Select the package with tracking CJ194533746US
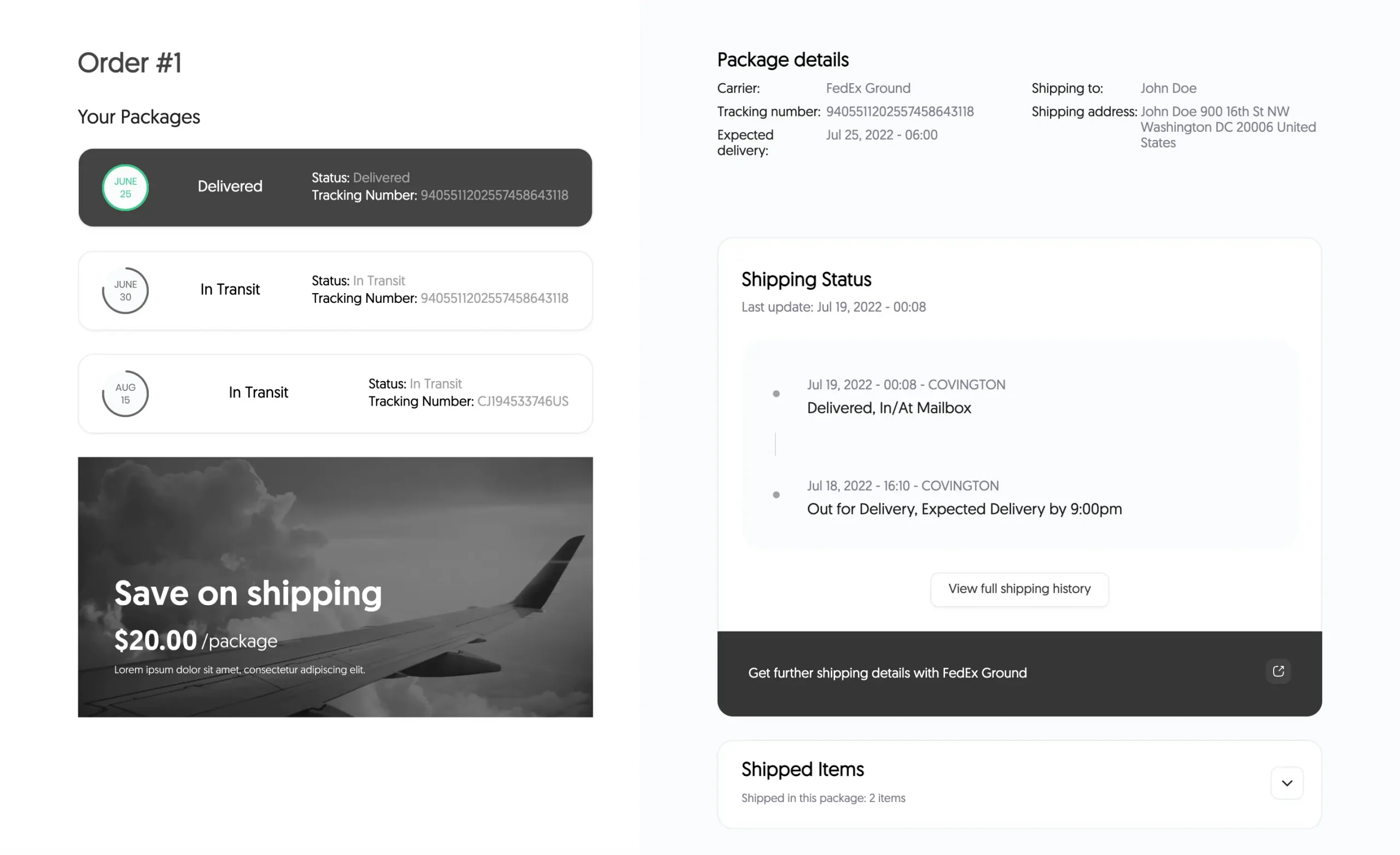Image resolution: width=1400 pixels, height=855 pixels. tap(335, 394)
